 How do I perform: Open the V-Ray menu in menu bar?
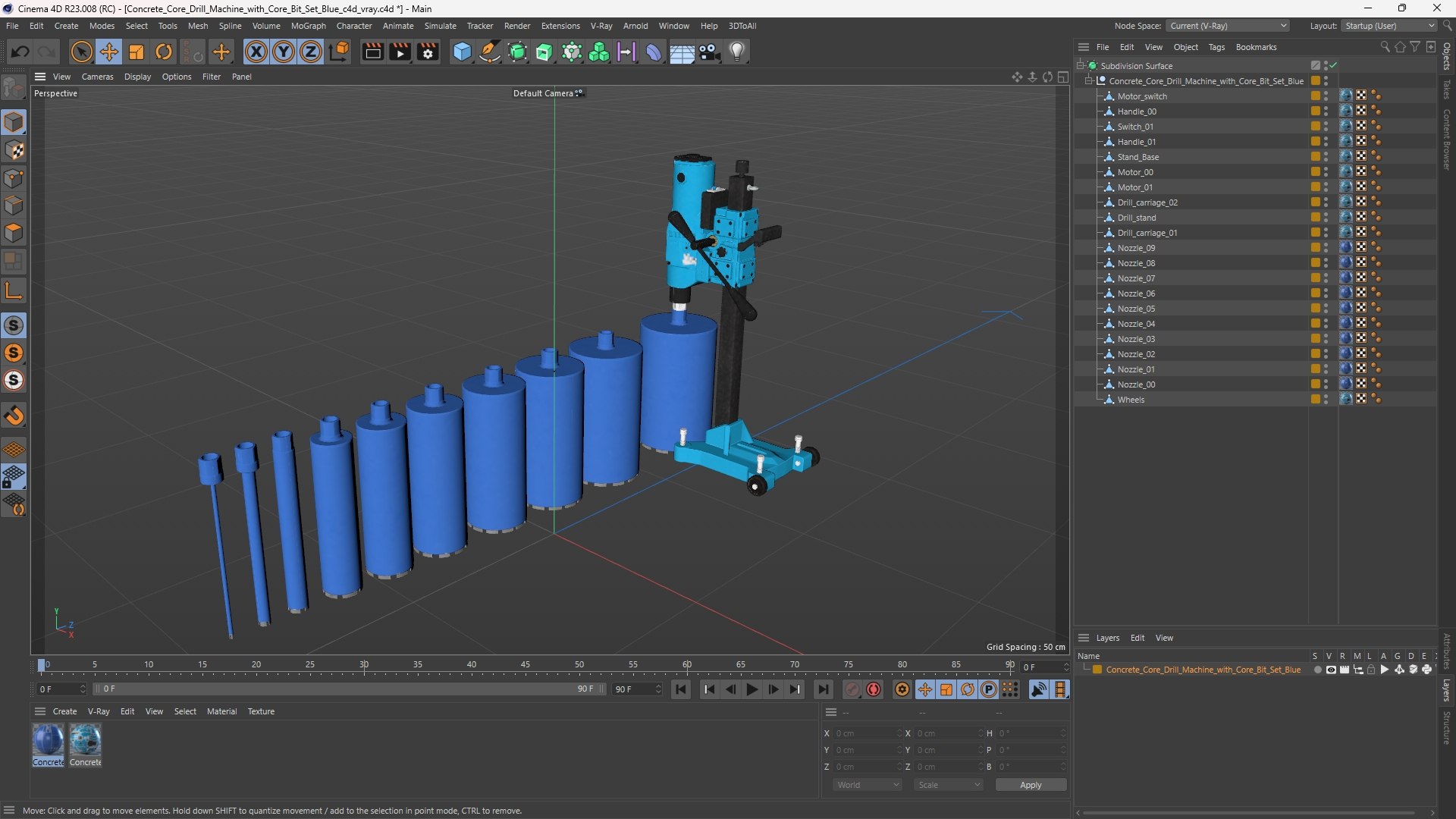pos(601,26)
